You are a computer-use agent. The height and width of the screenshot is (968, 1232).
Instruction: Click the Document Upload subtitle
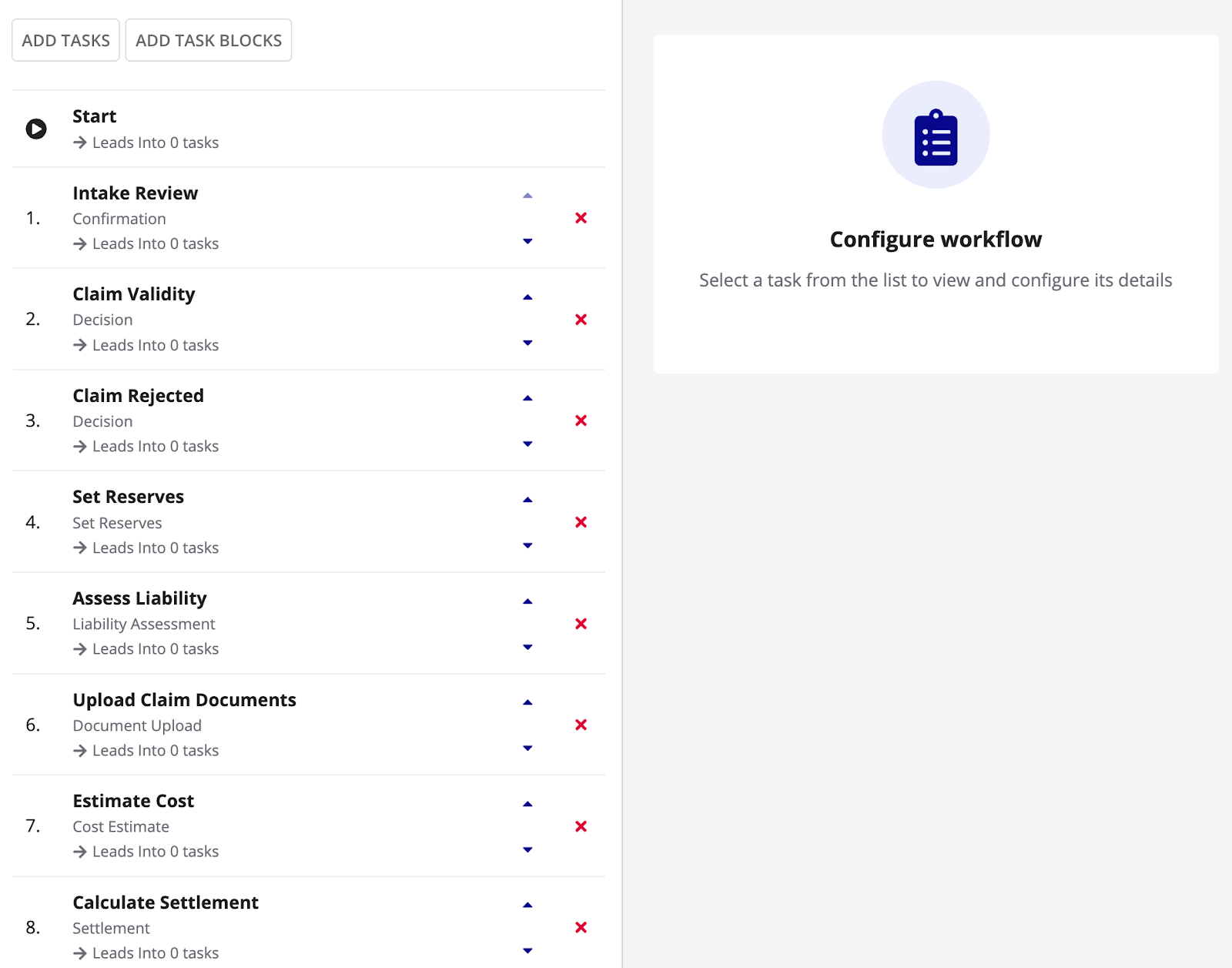pos(137,725)
